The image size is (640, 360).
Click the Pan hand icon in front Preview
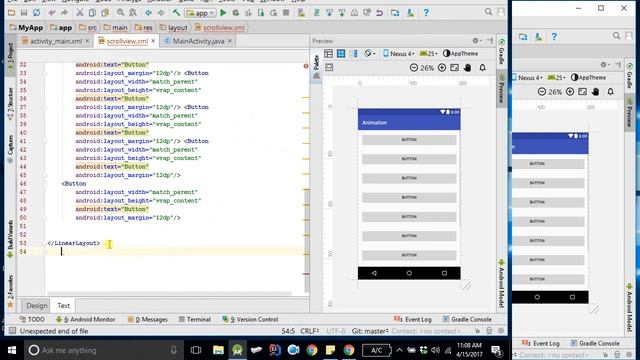[x=467, y=67]
